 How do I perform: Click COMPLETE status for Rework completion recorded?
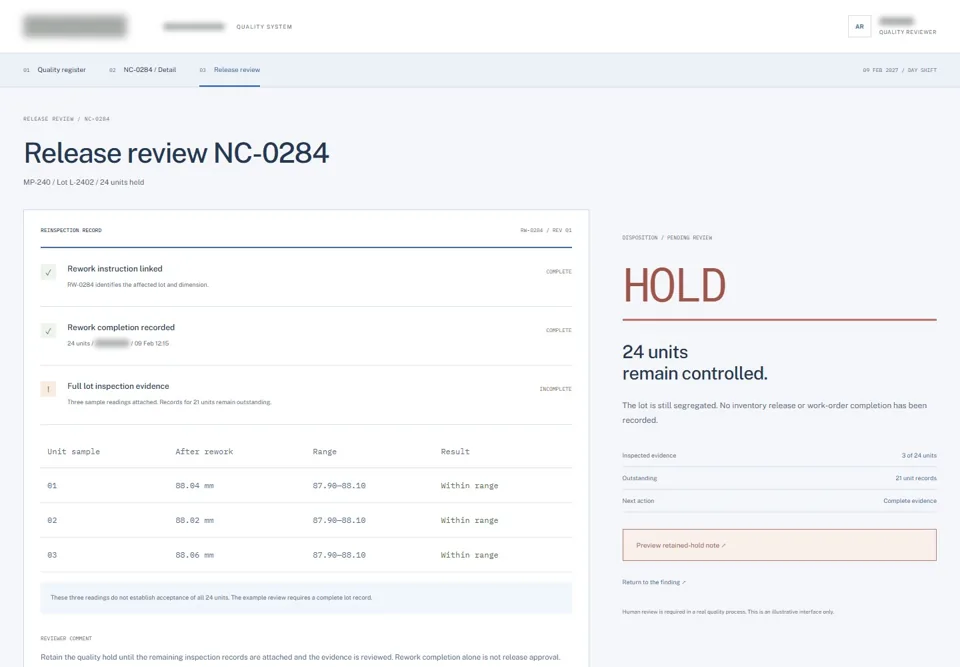[559, 331]
